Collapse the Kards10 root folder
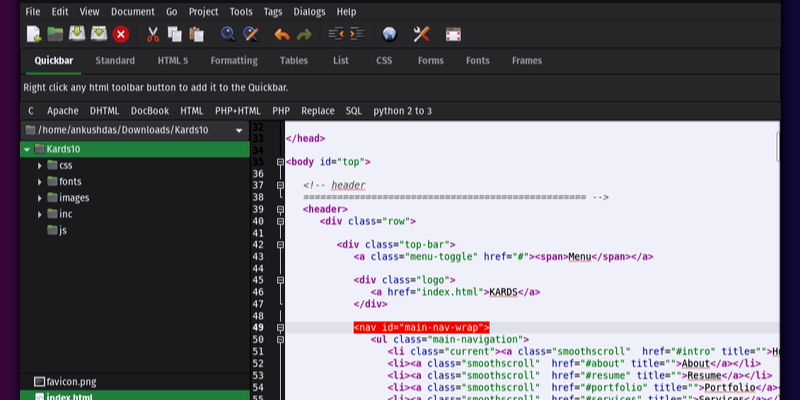The width and height of the screenshot is (800, 400). [27, 149]
